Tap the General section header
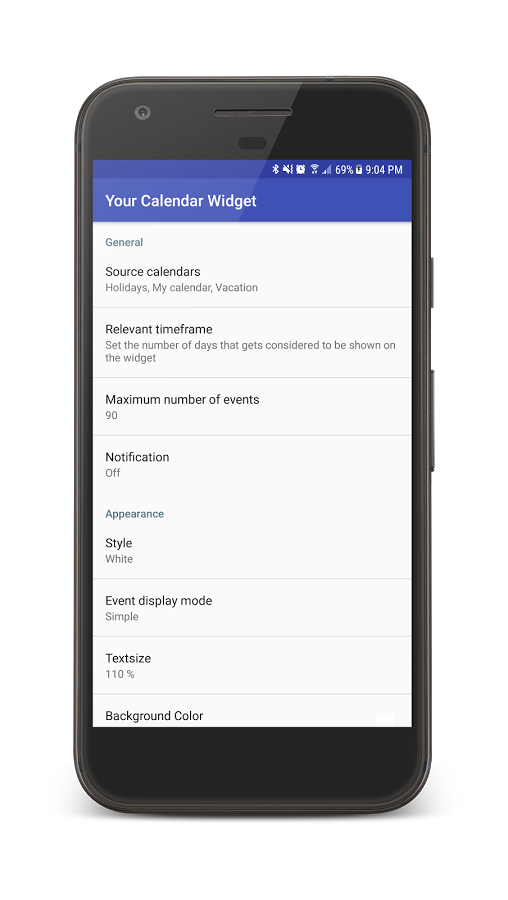This screenshot has width=508, height=900. point(124,242)
